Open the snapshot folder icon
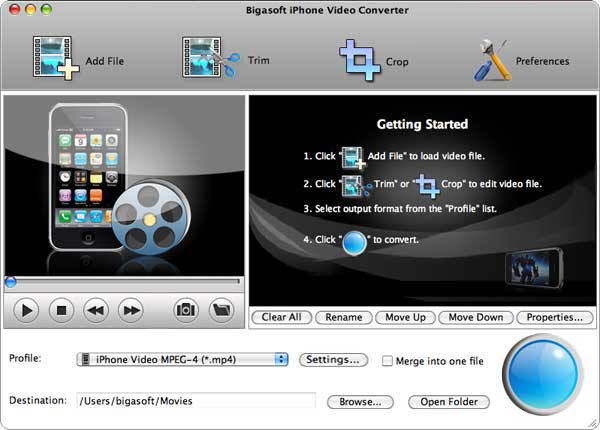Viewport: 600px width, 430px height. (222, 309)
